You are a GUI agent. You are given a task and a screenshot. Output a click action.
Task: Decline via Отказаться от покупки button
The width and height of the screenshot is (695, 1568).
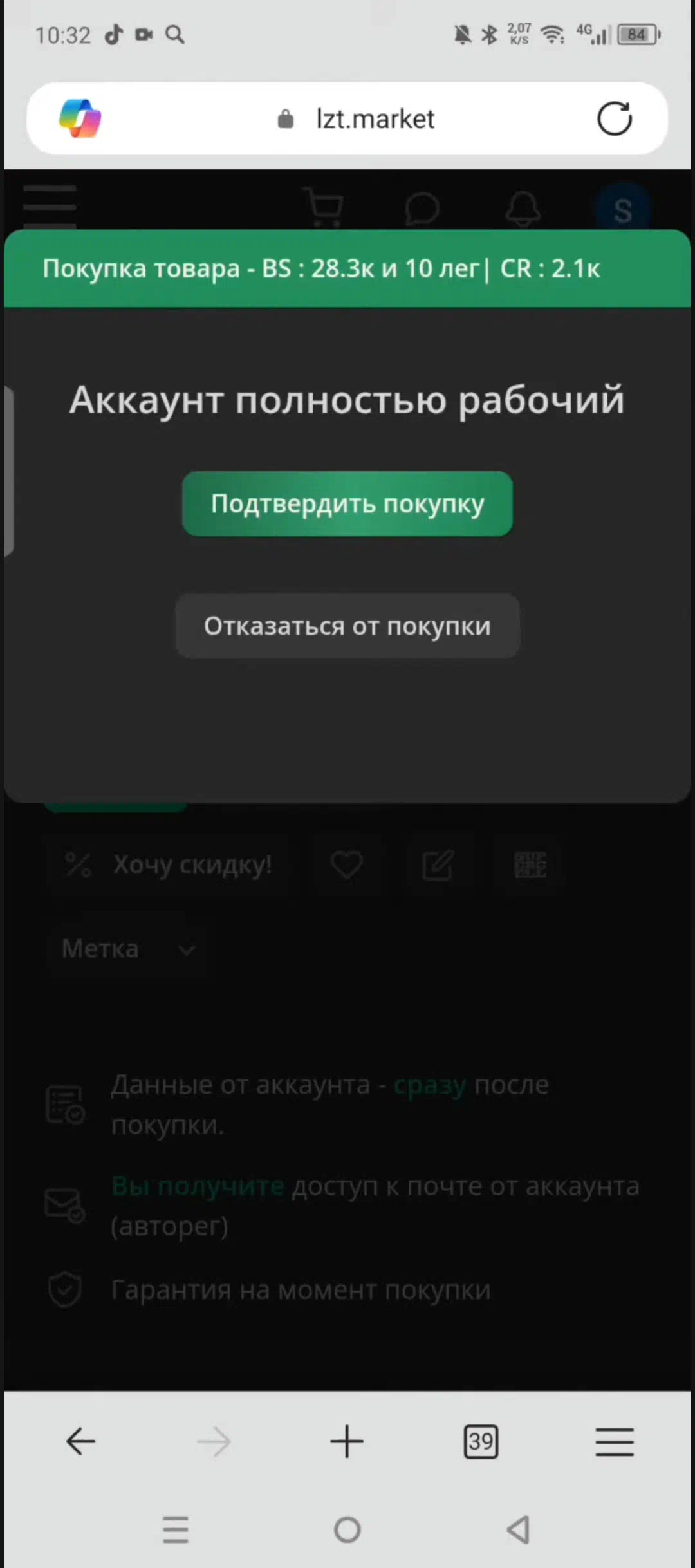(347, 626)
